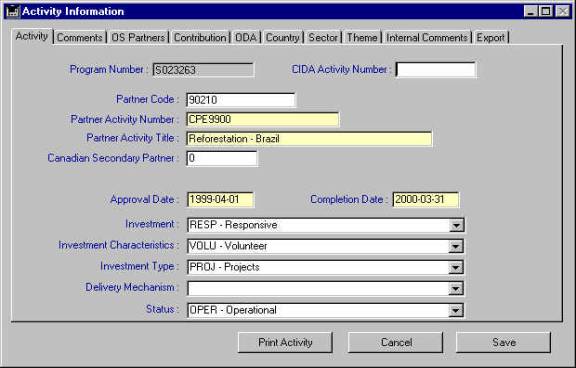Viewport: 576px width, 368px height.
Task: Open the Delivery Mechanism dropdown arrow
Action: coord(456,289)
